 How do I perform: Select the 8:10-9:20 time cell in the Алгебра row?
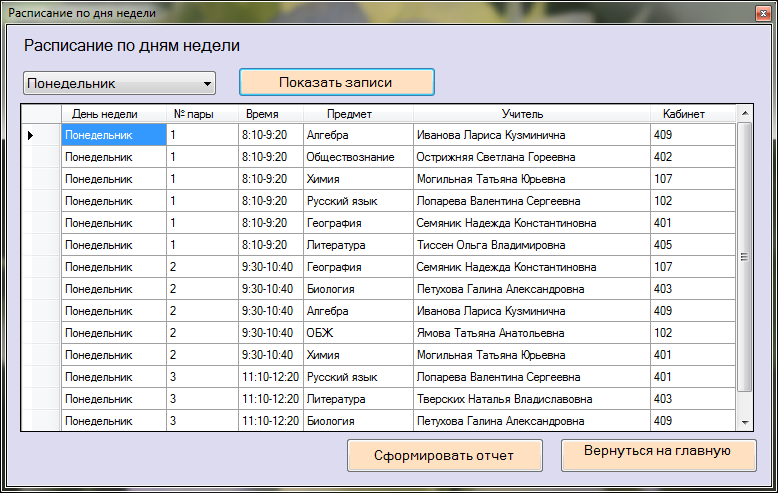click(x=271, y=135)
